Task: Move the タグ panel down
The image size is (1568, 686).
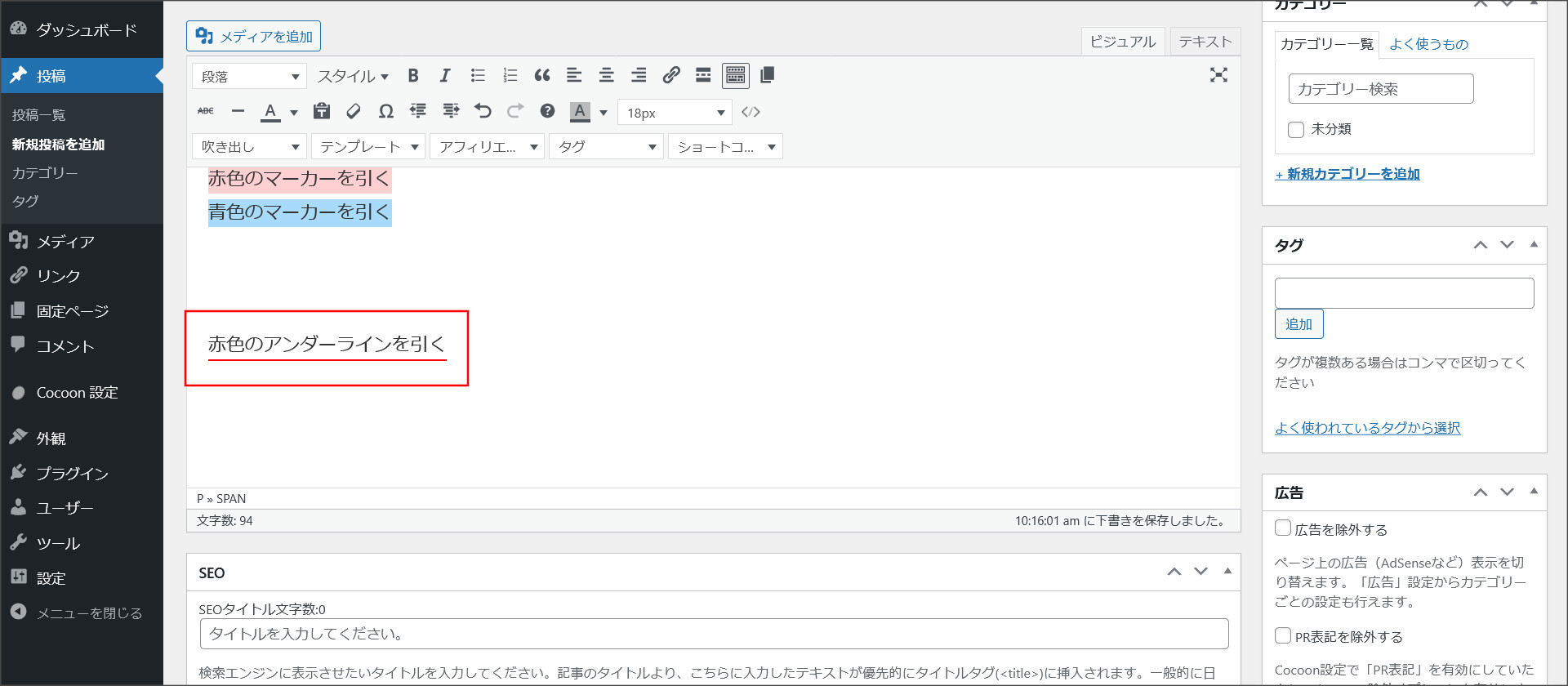Action: pos(1508,245)
